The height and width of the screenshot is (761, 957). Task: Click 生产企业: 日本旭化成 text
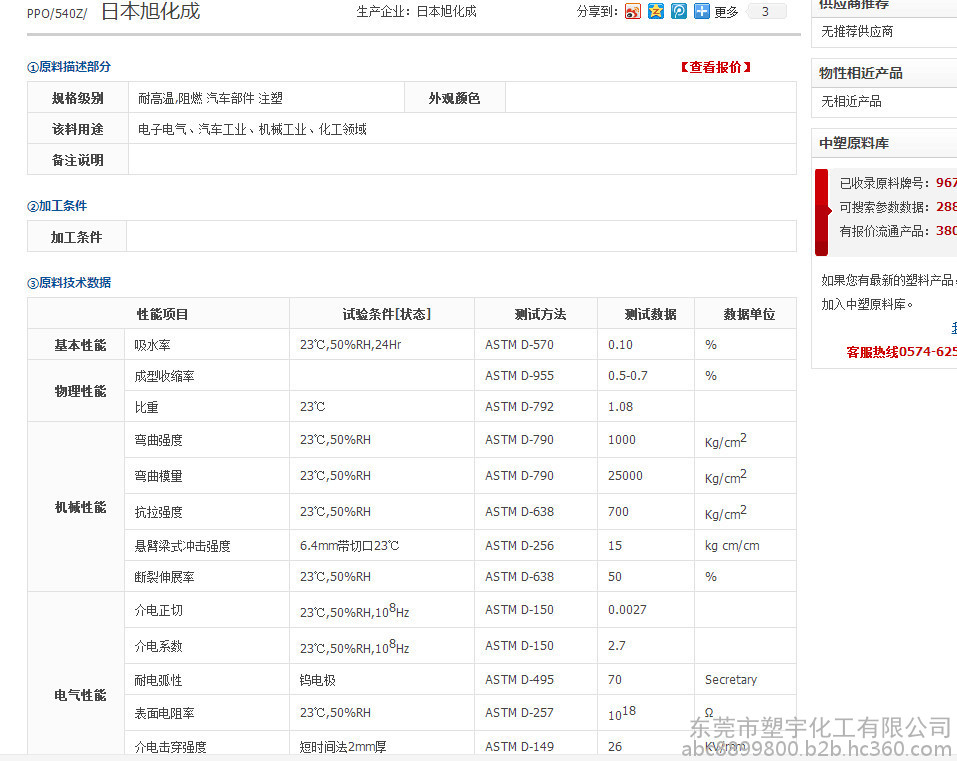[x=416, y=12]
